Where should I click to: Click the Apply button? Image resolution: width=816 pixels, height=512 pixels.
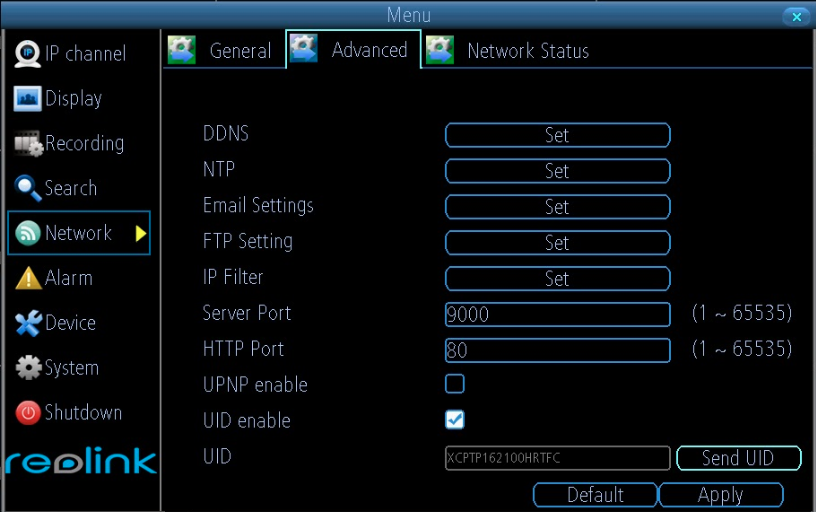click(x=721, y=494)
